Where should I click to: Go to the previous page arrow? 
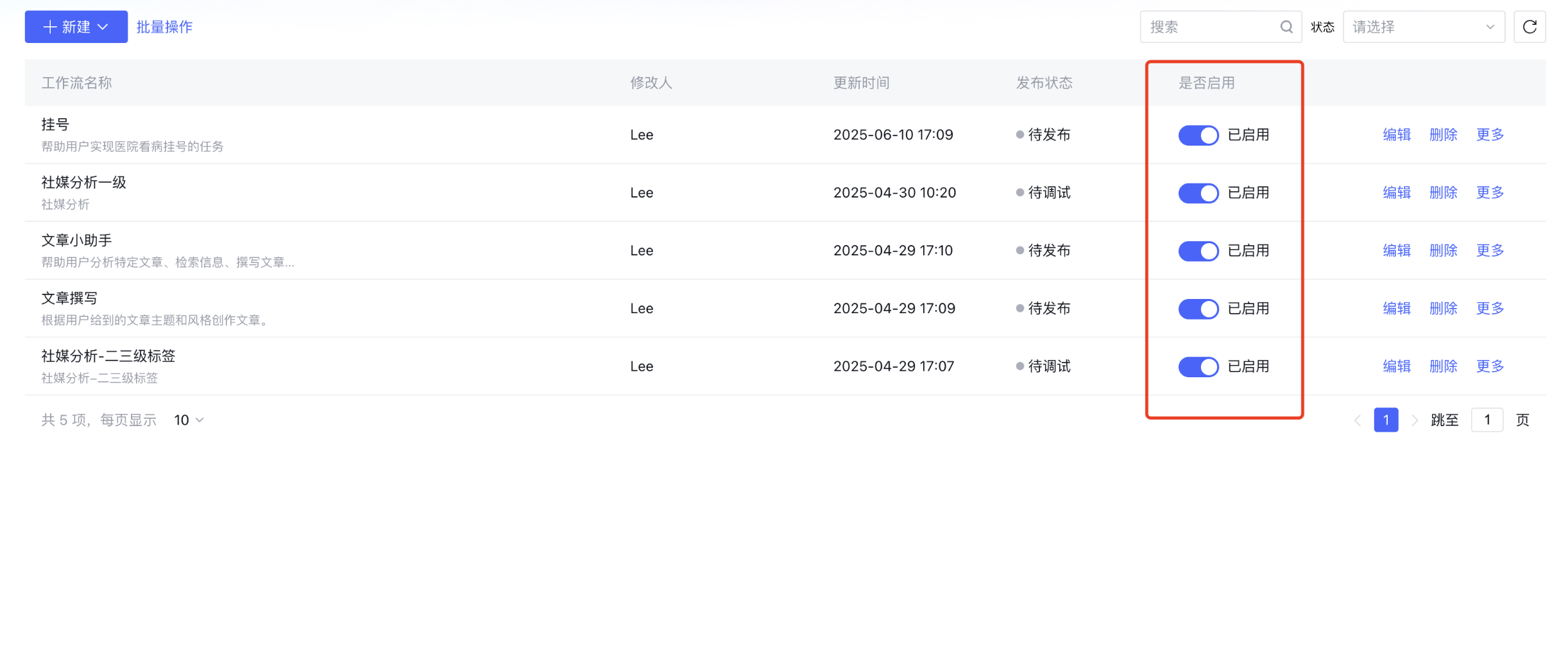point(1358,420)
